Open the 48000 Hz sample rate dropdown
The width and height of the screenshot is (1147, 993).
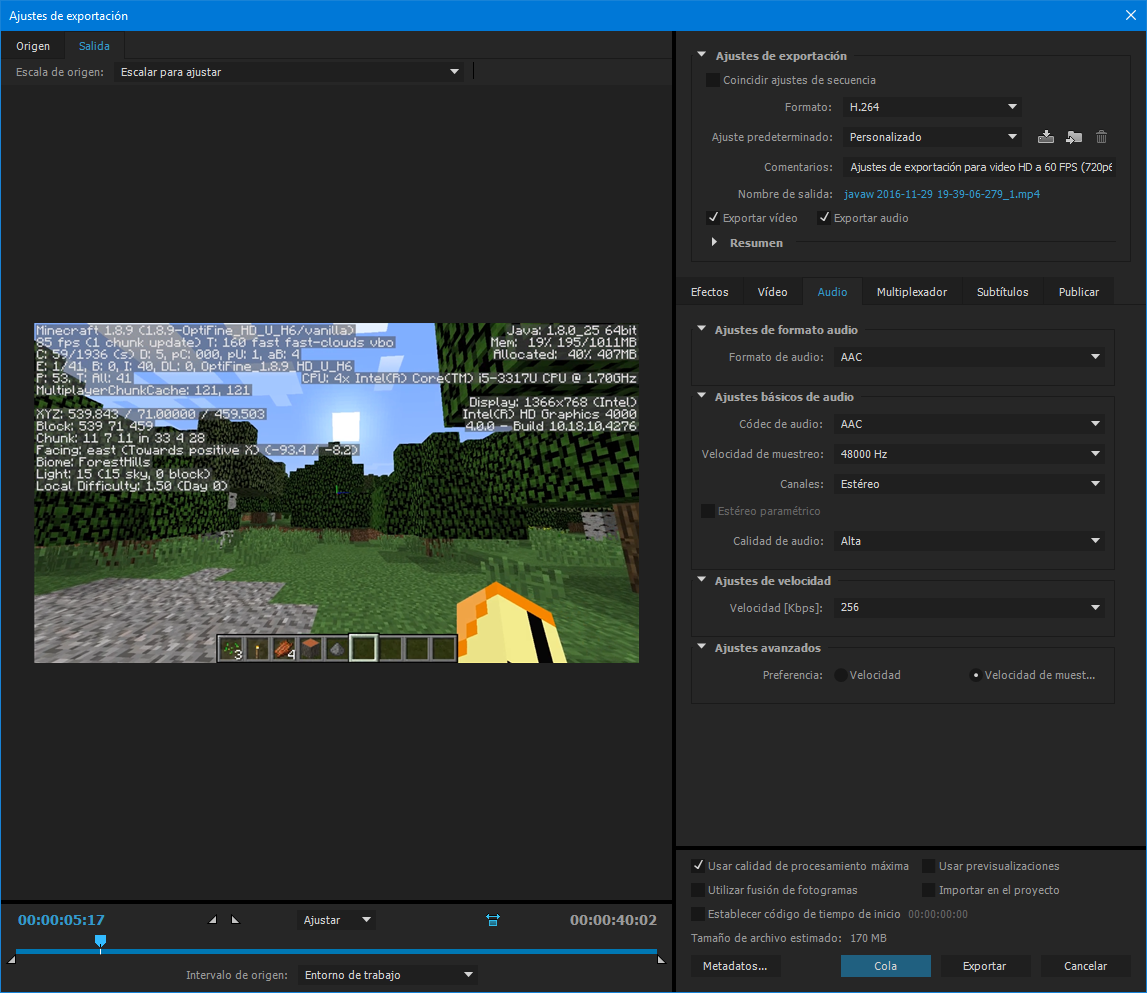[969, 454]
